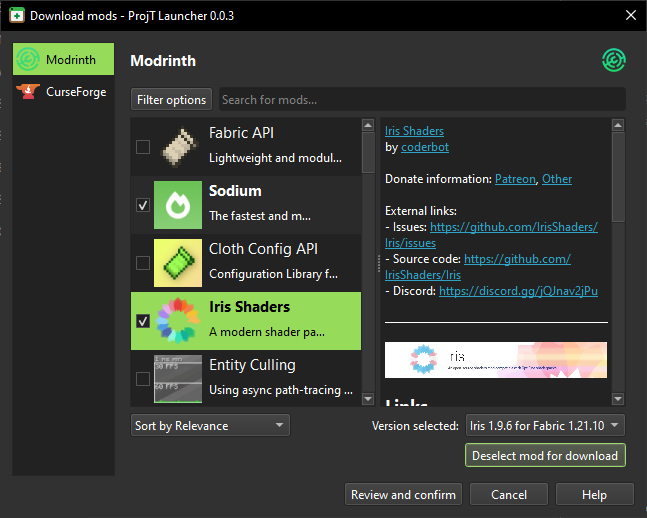Close the Download mods dialog

[x=630, y=15]
